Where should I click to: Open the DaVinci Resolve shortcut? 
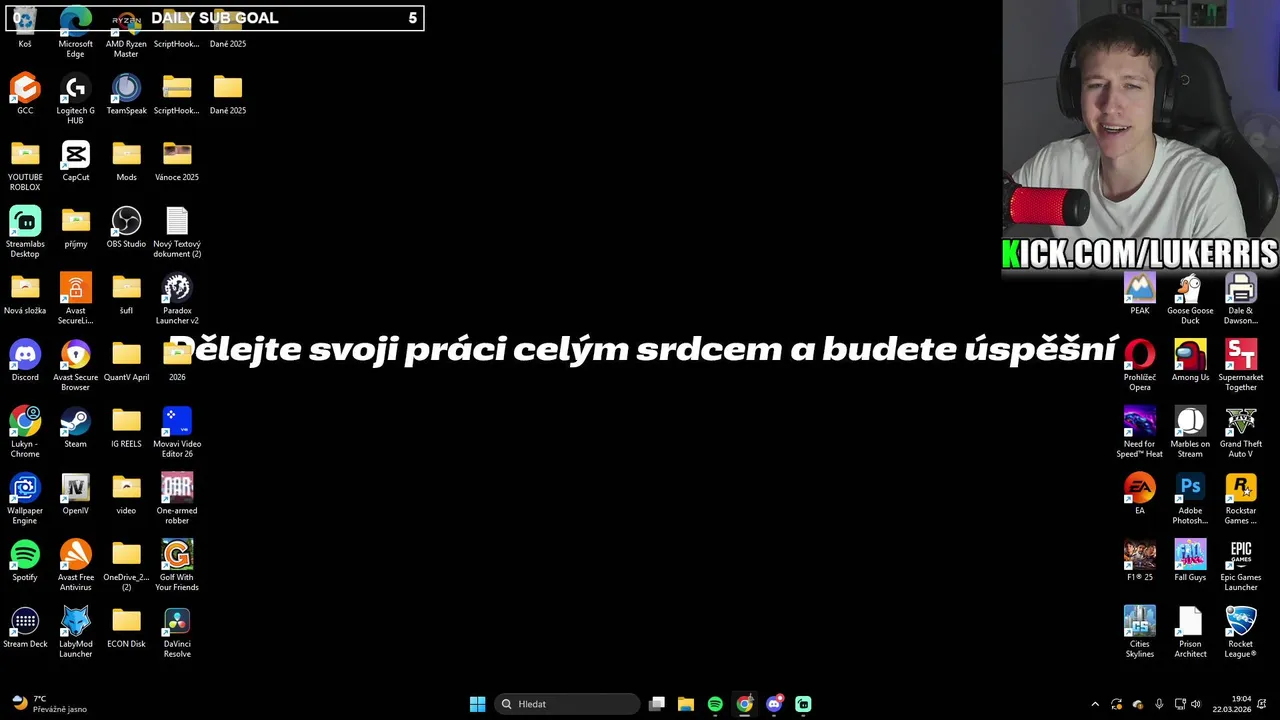pyautogui.click(x=177, y=632)
